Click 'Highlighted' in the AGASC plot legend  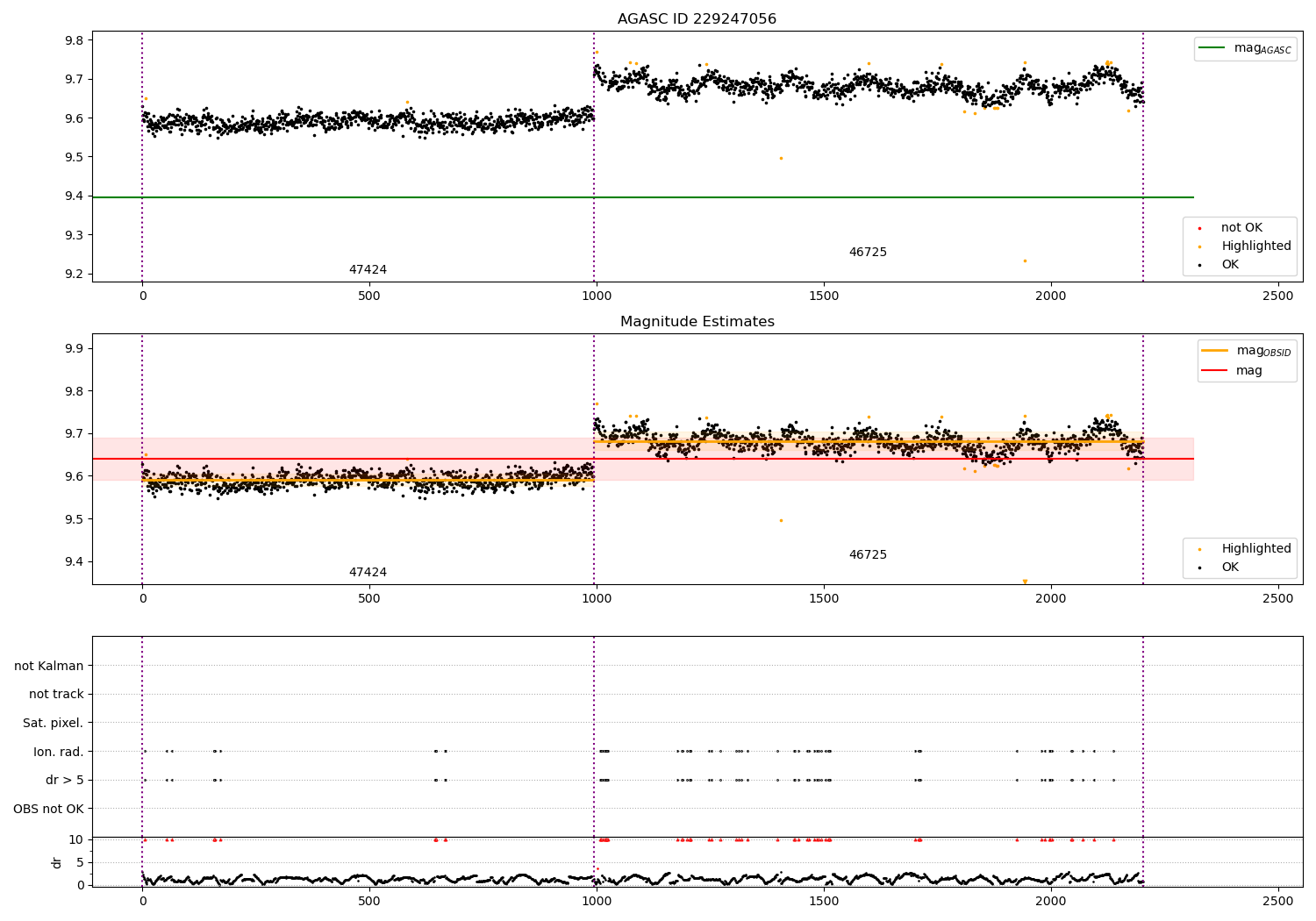tap(1255, 246)
